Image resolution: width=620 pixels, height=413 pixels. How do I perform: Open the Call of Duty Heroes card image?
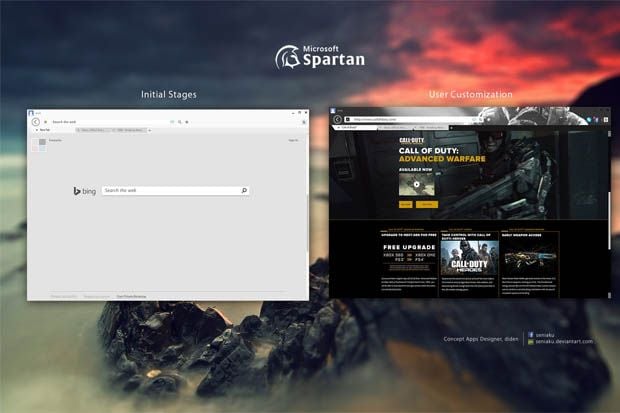pyautogui.click(x=469, y=257)
